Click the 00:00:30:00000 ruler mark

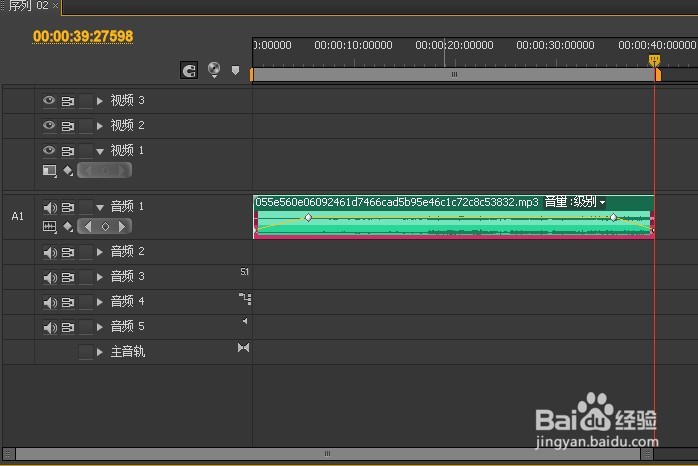coord(555,45)
